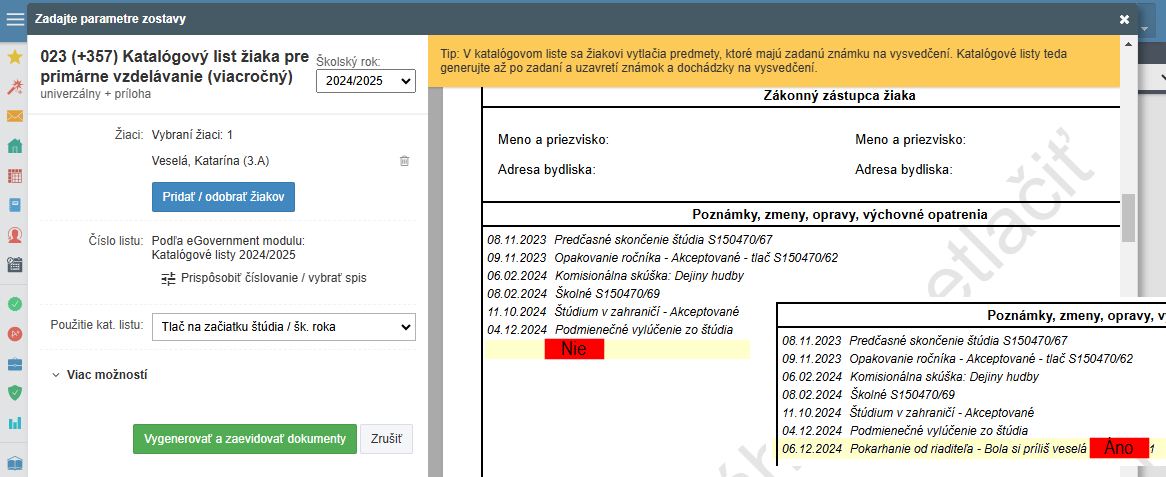Close the Zadajte parametre zostavy dialog
Screen dimensions: 1166x477
tap(1124, 19)
